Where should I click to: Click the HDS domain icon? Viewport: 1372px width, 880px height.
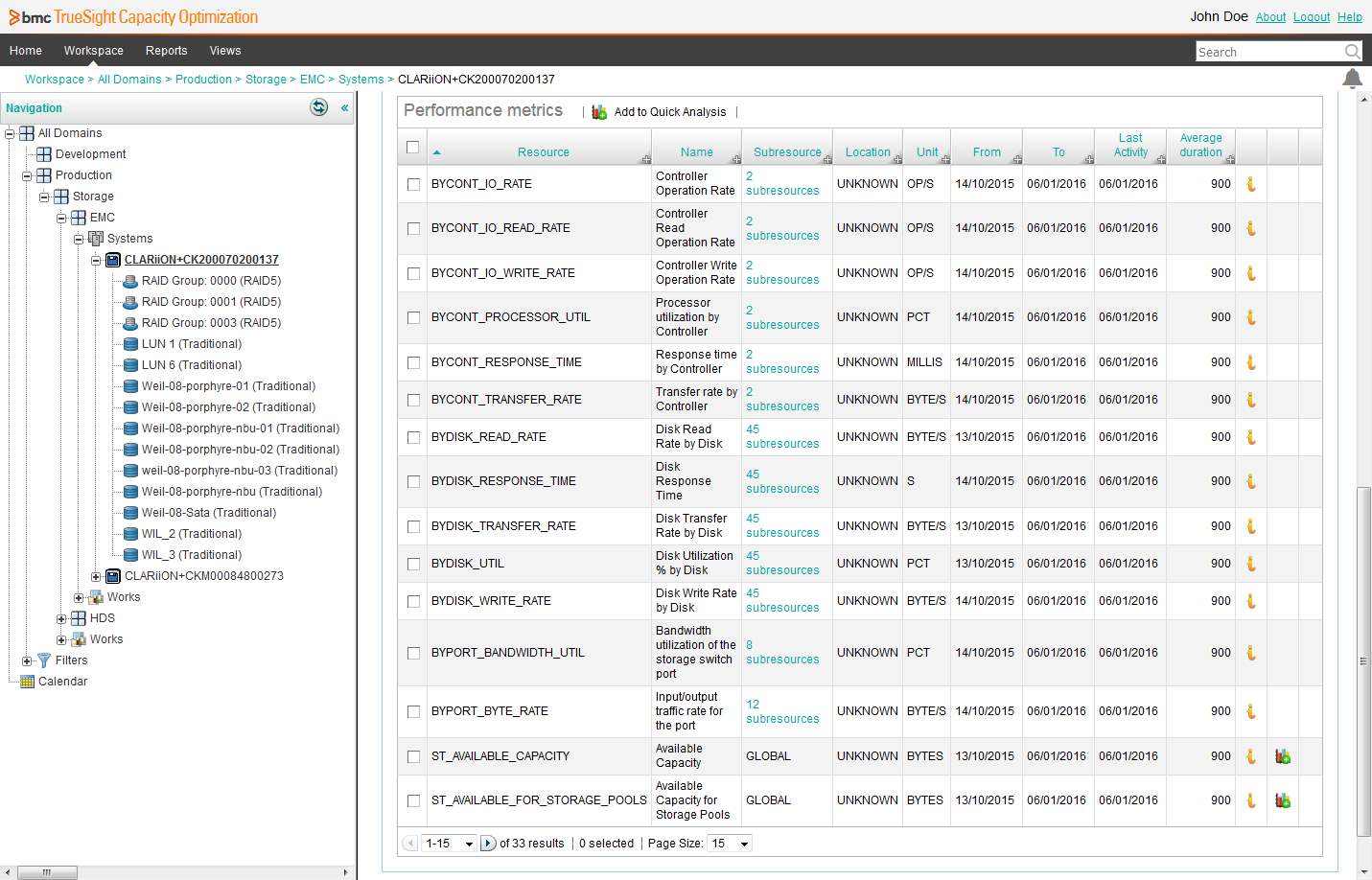point(79,618)
